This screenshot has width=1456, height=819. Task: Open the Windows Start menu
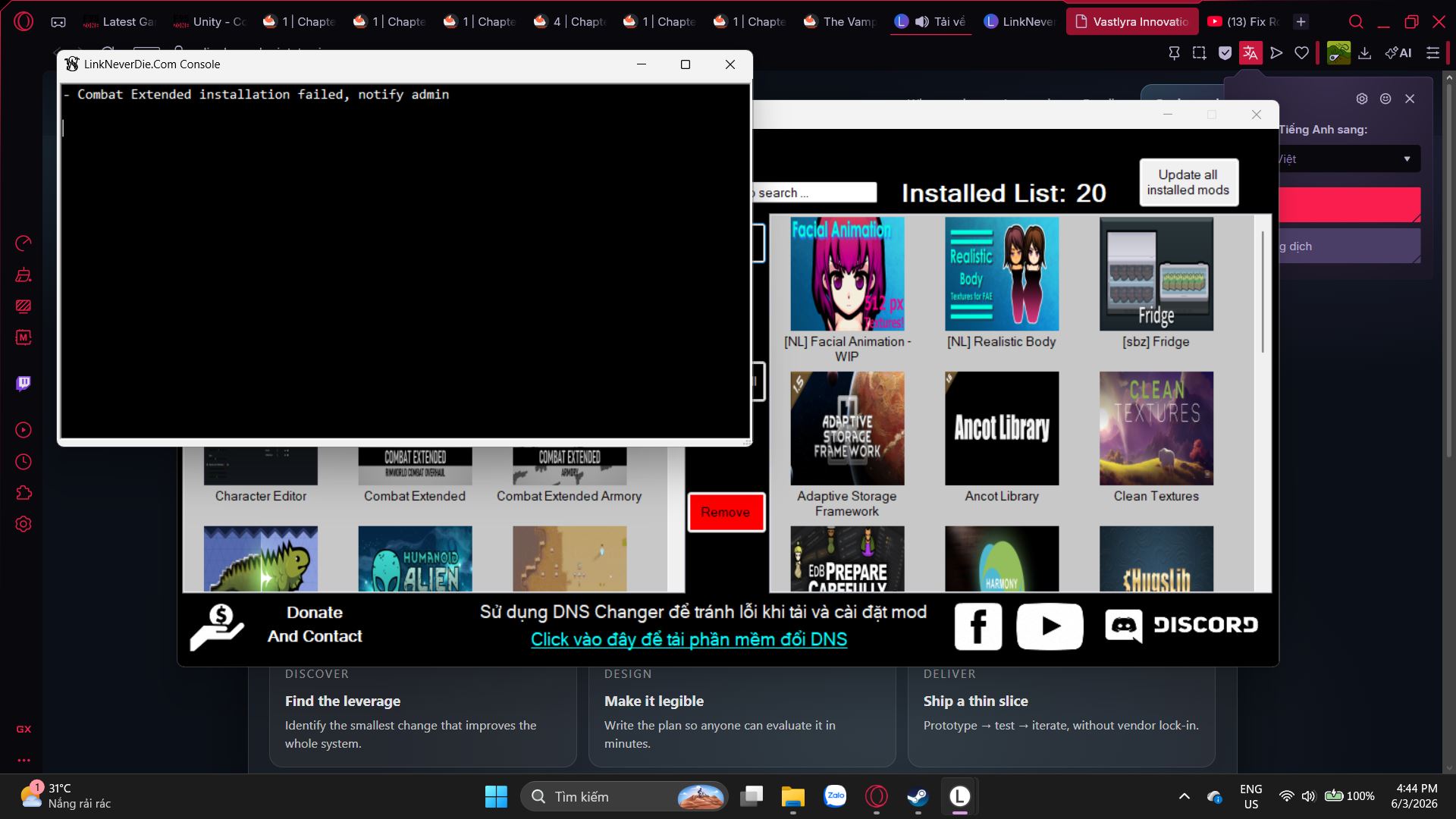click(x=496, y=796)
